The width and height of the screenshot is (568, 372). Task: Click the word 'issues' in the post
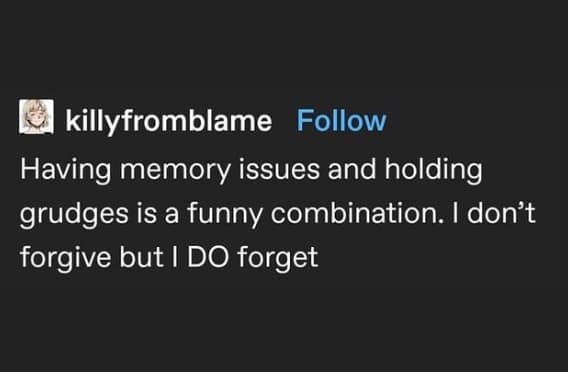[x=279, y=169]
